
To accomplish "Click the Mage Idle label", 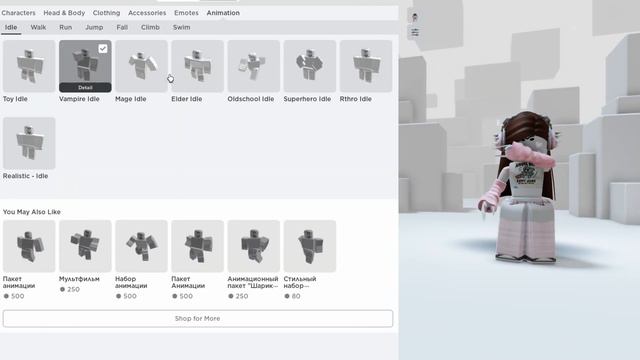I will [x=131, y=99].
